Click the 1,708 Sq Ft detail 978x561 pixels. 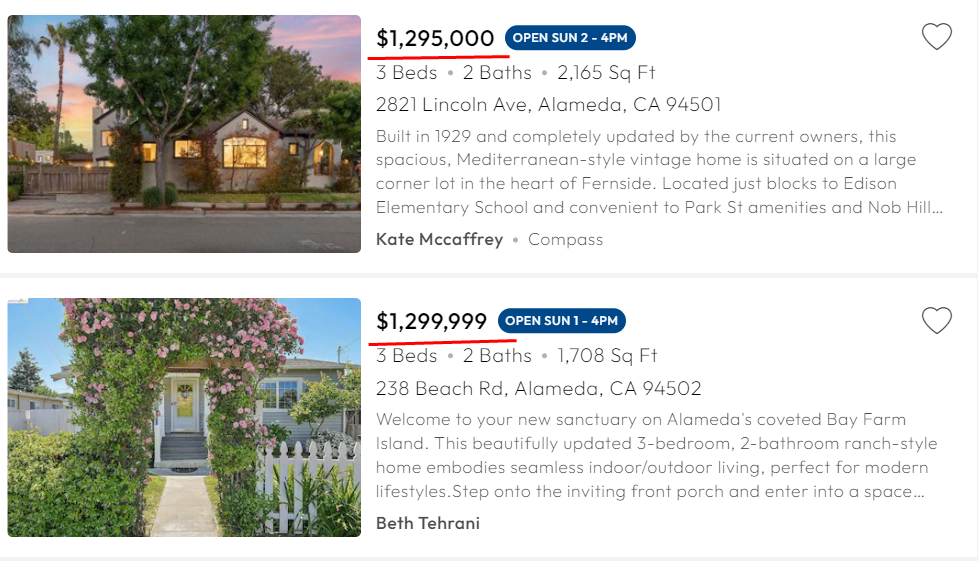(x=607, y=356)
